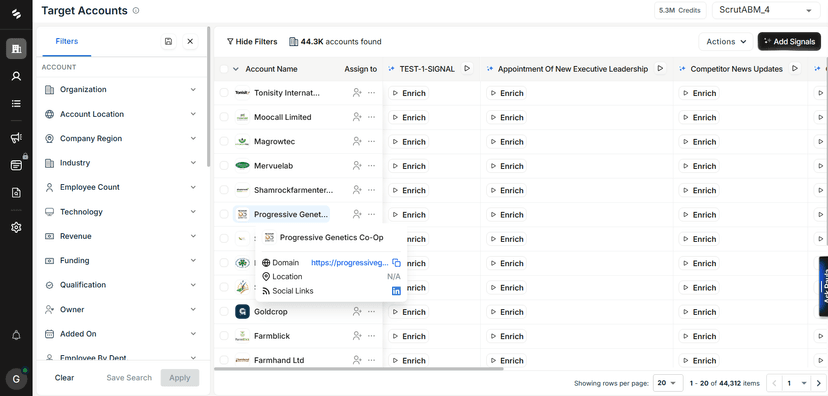Open the document search icon in sidebar
This screenshot has width=828, height=396.
[16, 193]
